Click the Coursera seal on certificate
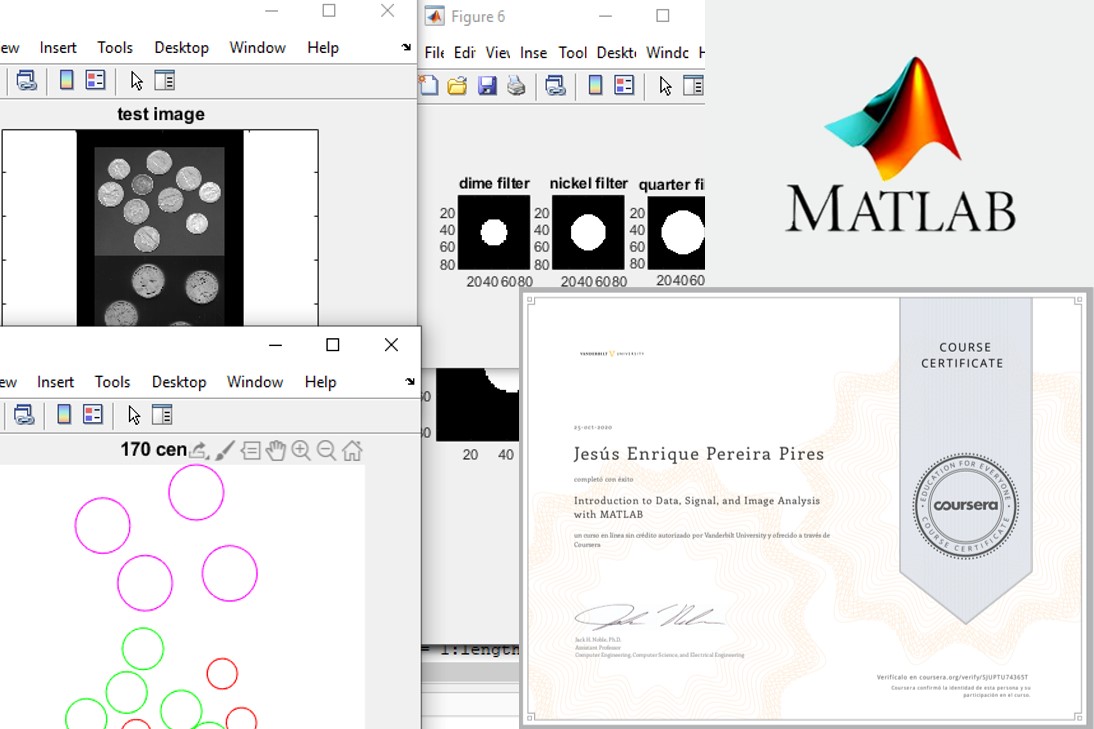The width and height of the screenshot is (1094, 729). (966, 505)
